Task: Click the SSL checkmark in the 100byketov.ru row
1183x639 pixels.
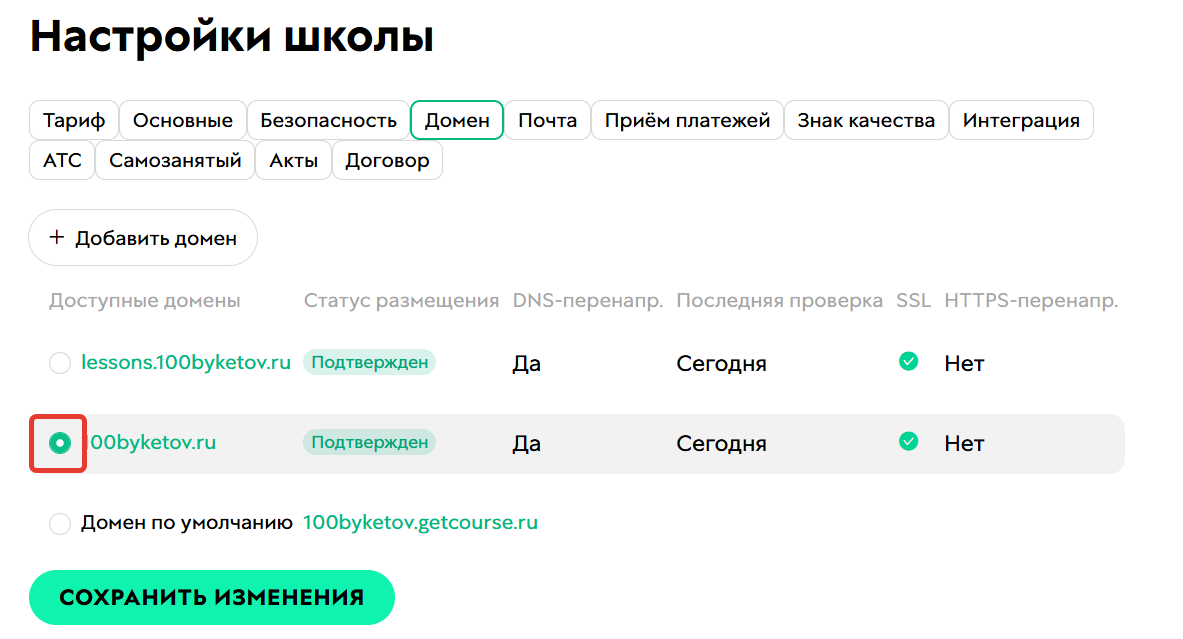Action: pos(908,441)
